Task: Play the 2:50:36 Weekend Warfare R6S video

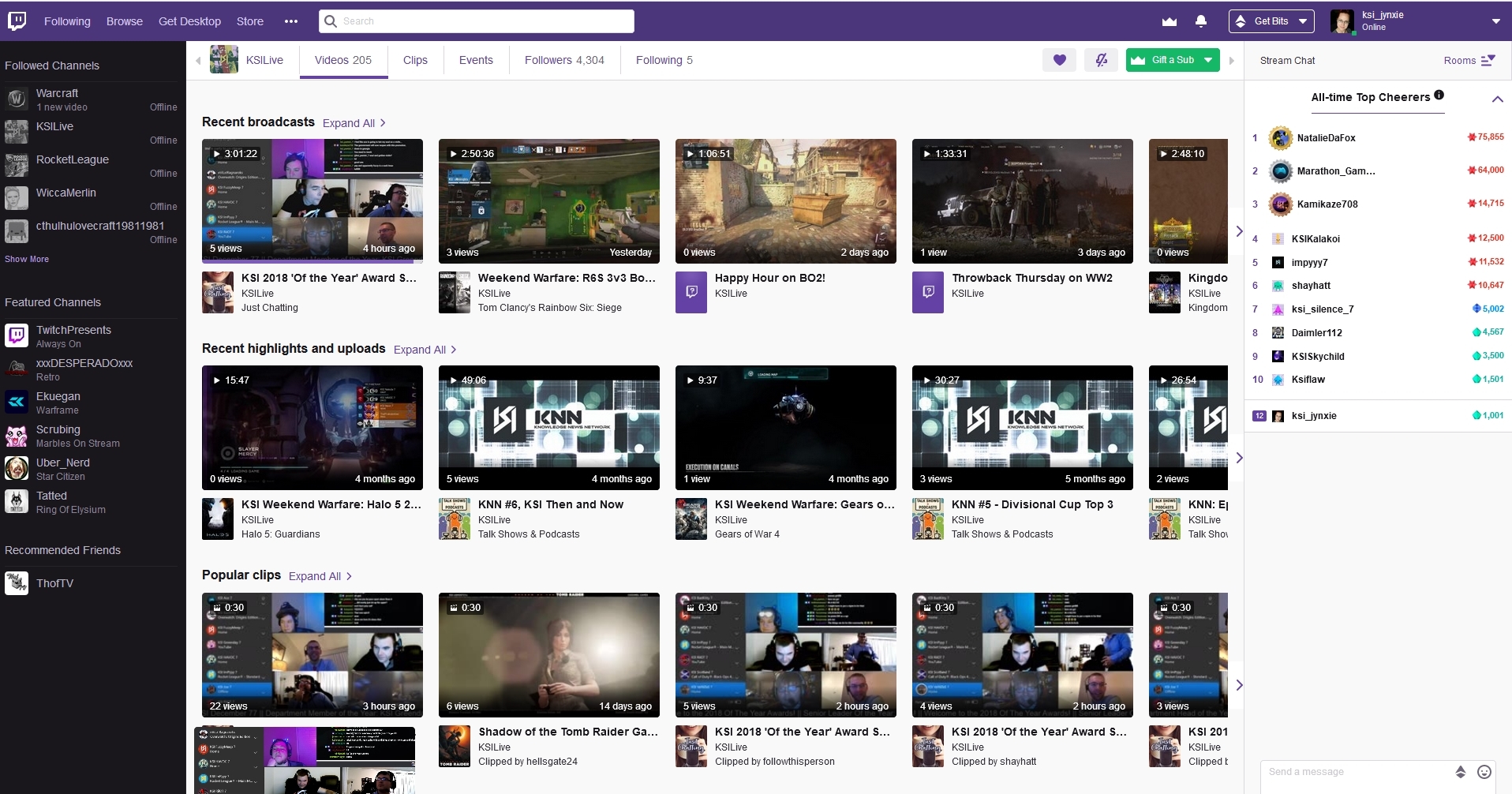Action: pos(549,201)
